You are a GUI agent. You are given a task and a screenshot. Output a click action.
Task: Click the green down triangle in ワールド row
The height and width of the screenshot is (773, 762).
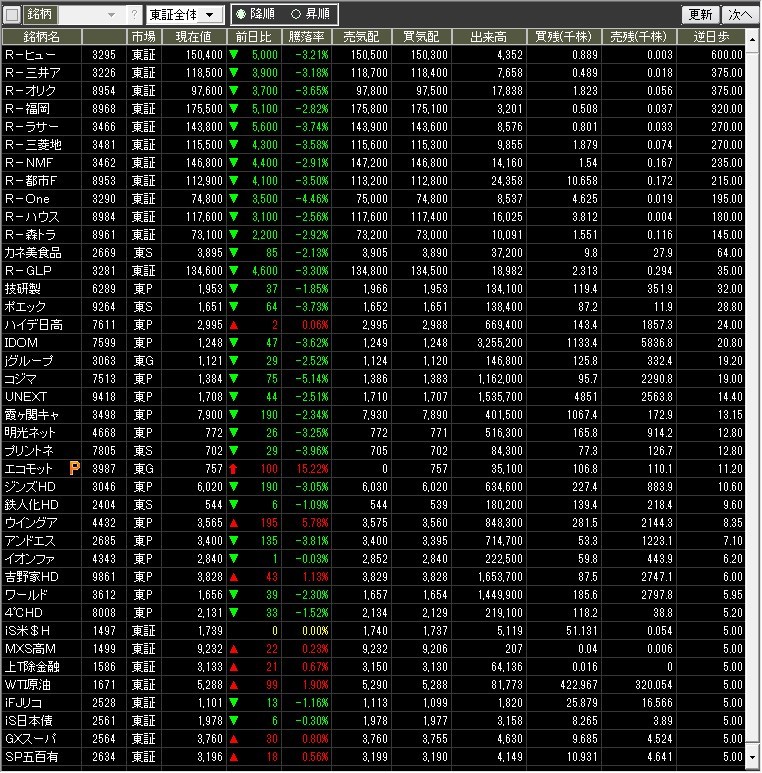(234, 595)
